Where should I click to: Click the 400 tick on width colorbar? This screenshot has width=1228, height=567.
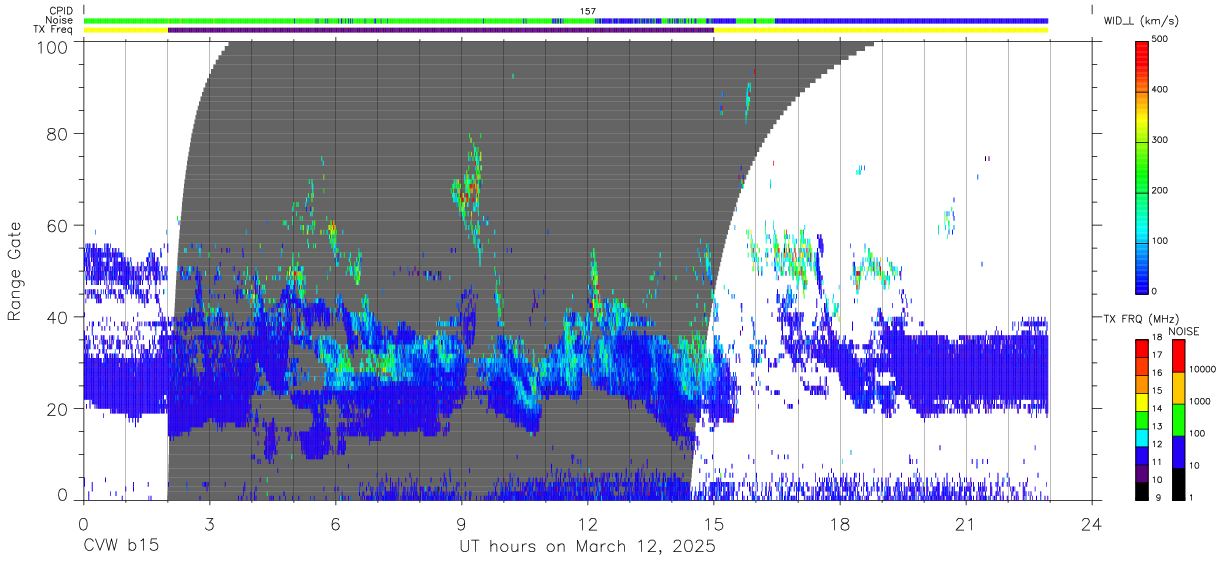point(1161,90)
